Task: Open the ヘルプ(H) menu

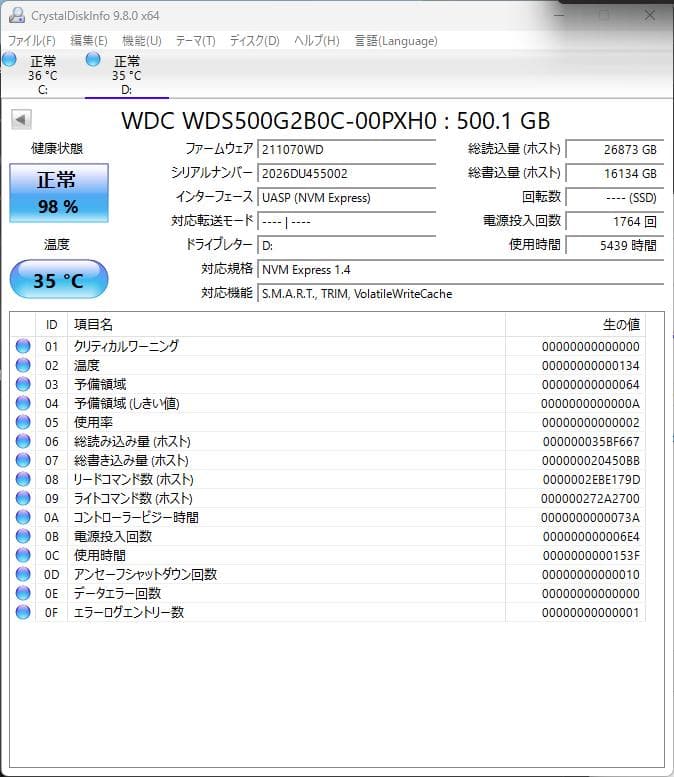Action: [317, 41]
